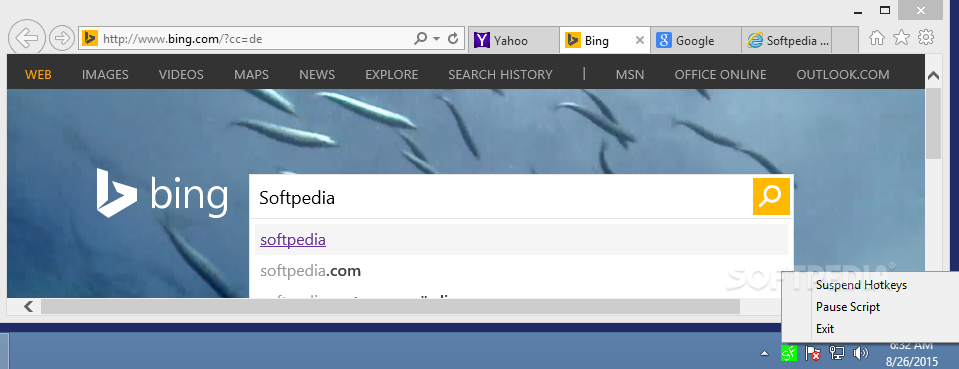The width and height of the screenshot is (959, 369).
Task: Open MAPS in Bing navigation bar
Action: (251, 75)
